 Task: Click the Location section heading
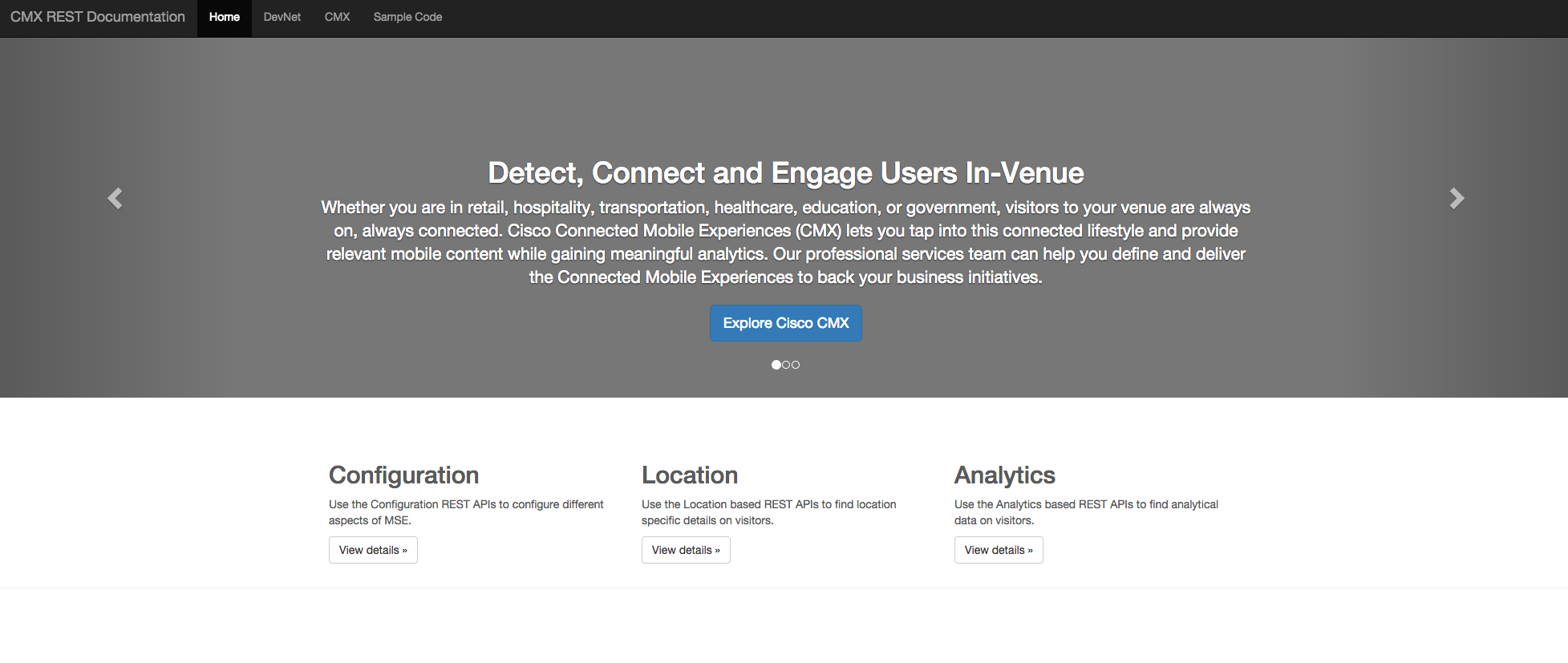[x=689, y=475]
